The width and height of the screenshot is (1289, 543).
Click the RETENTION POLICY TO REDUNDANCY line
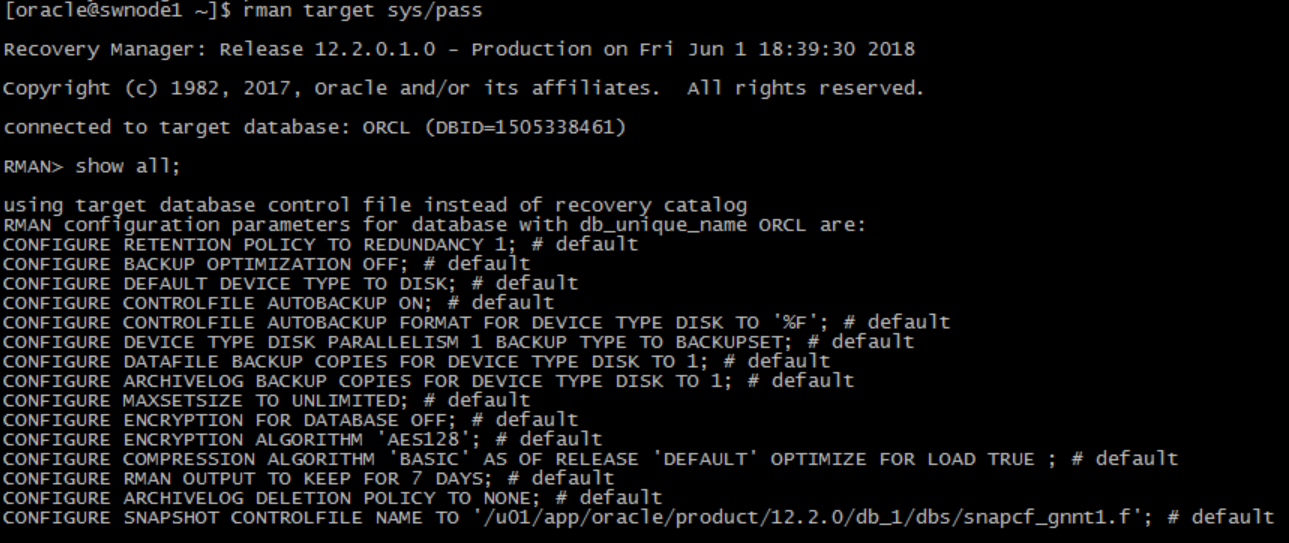click(x=321, y=244)
